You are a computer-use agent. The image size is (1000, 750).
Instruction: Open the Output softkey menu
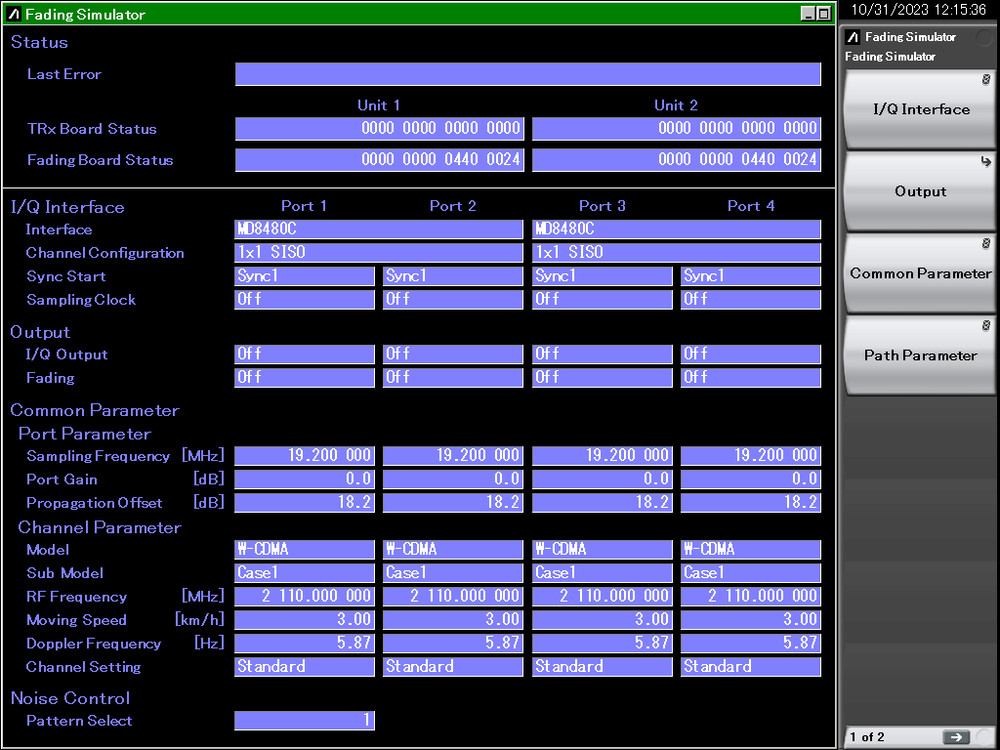coord(920,191)
